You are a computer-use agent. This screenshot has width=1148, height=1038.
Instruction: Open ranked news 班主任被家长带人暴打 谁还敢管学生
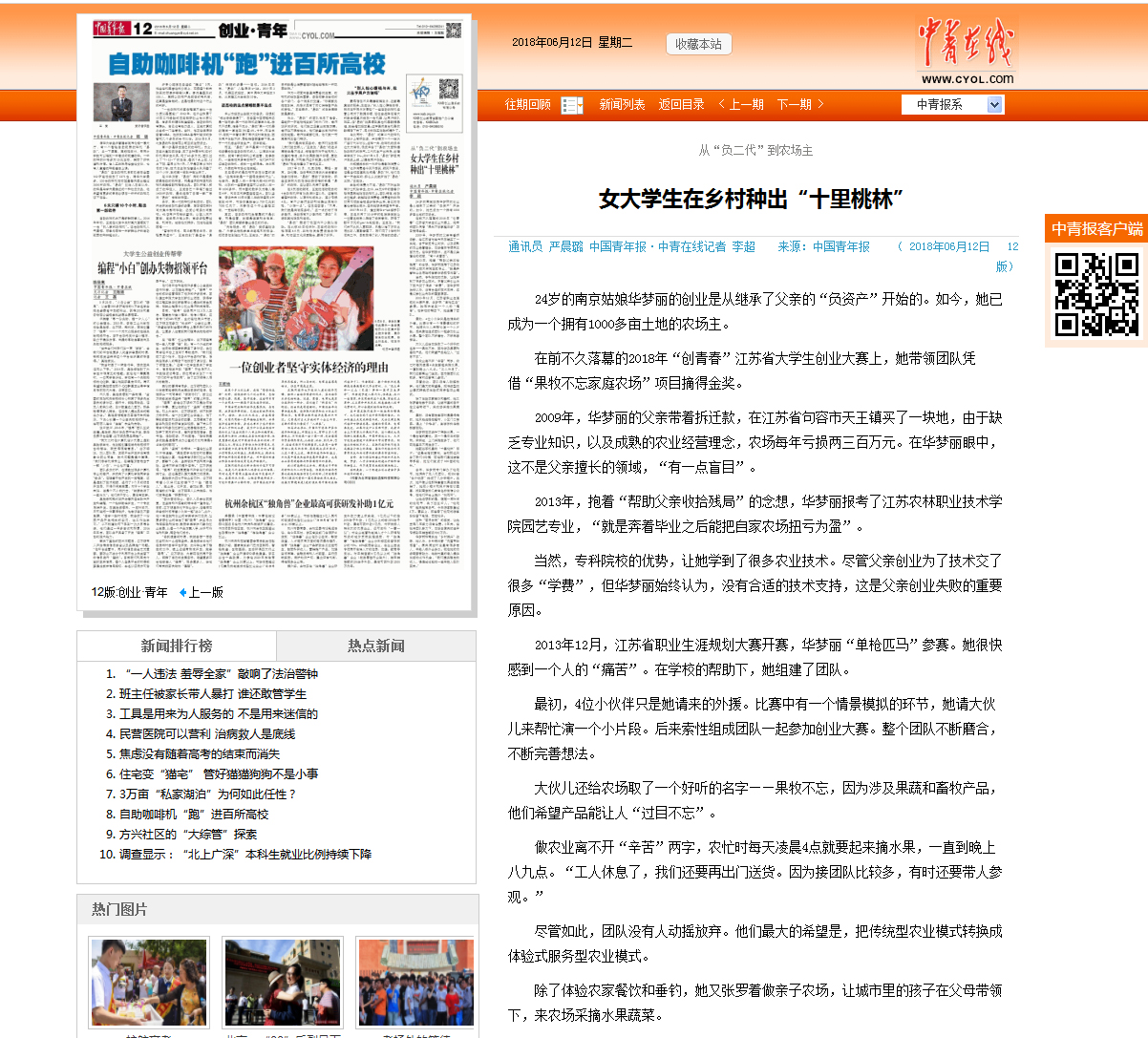pos(213,694)
